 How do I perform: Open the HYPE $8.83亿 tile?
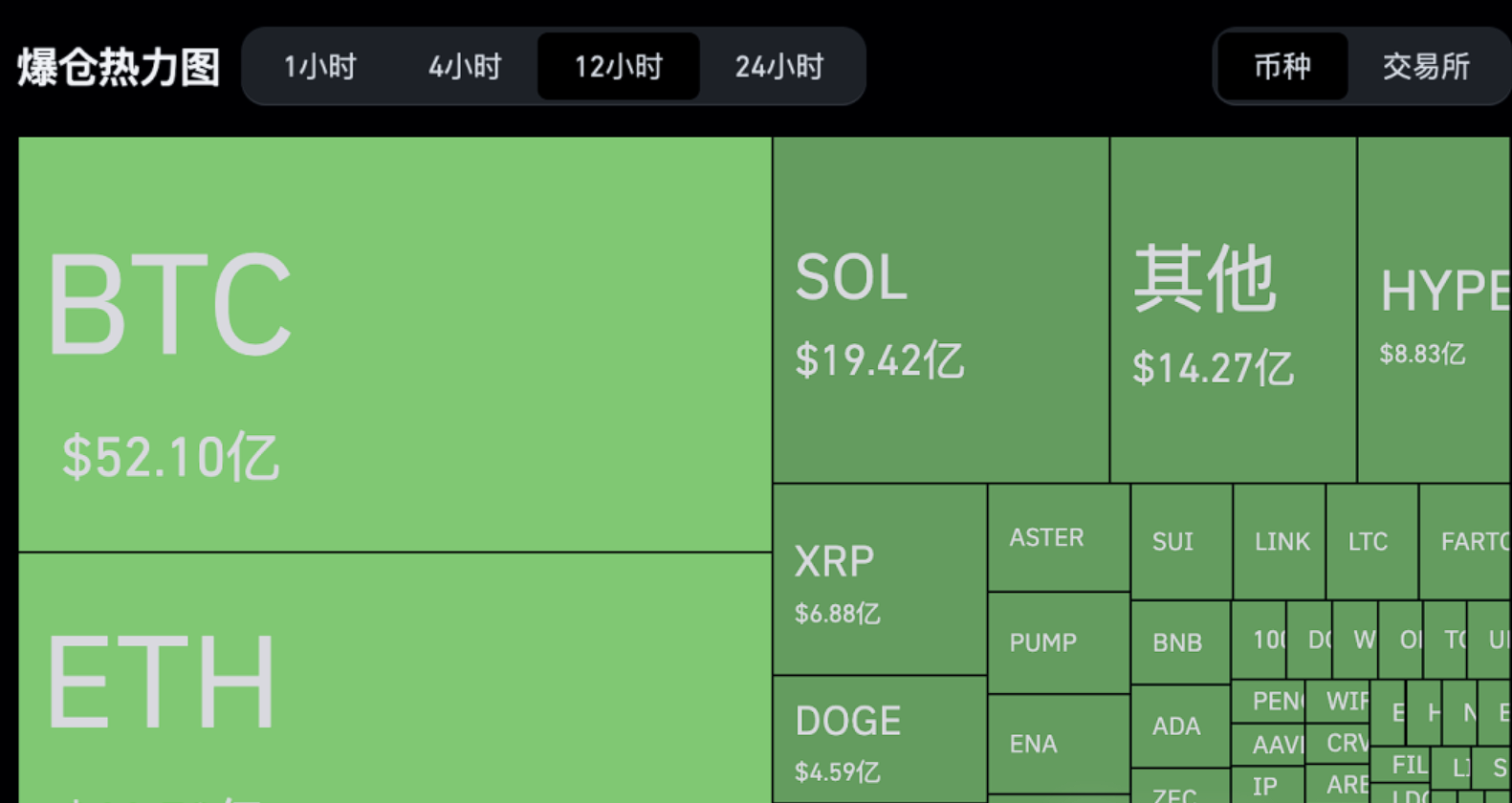pos(1434,311)
